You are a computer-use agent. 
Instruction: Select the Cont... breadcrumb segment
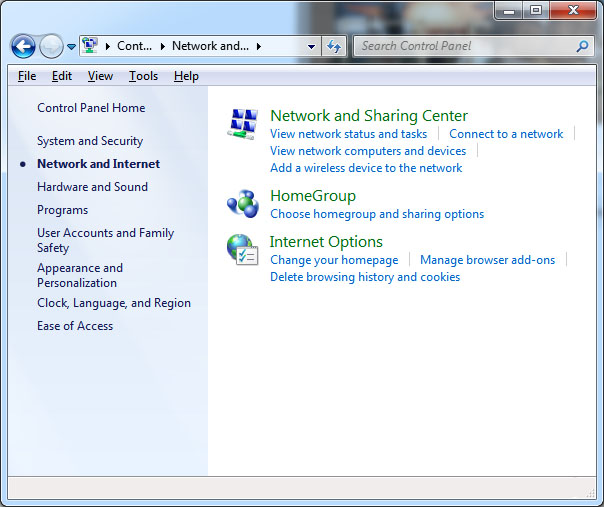point(134,46)
